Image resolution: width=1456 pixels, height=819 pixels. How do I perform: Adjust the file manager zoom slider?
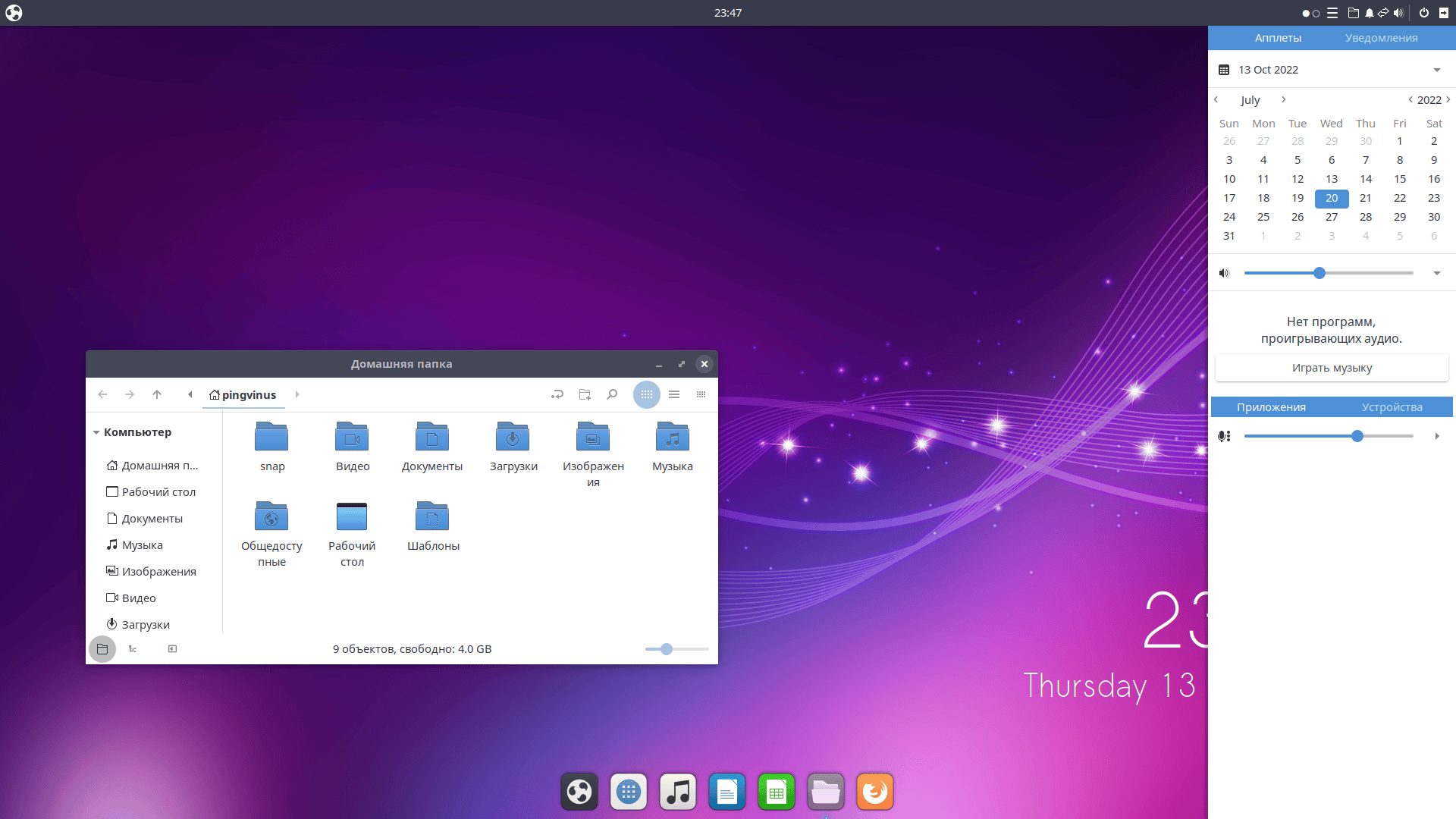(666, 649)
